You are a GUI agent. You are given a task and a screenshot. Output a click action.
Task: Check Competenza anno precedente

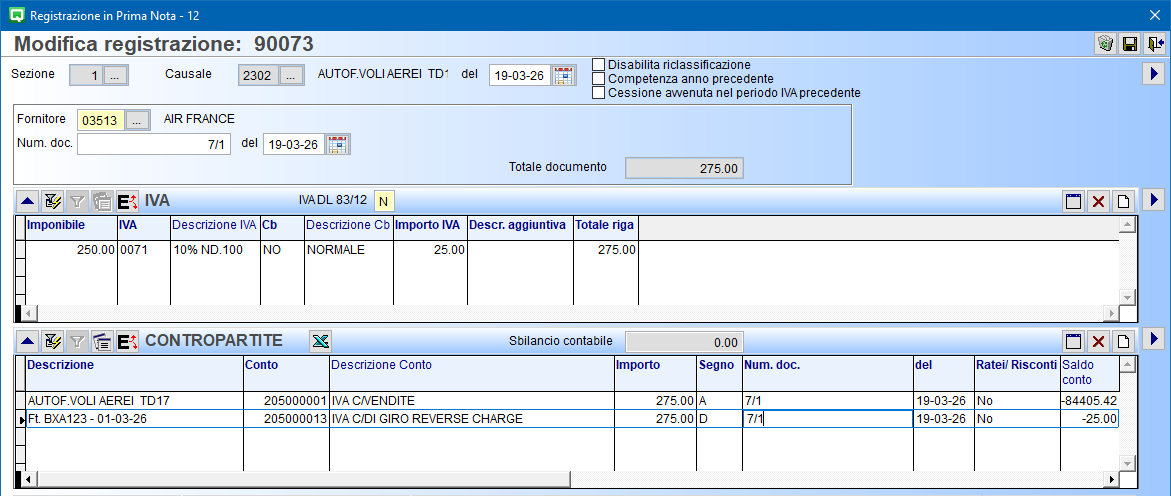coord(600,79)
